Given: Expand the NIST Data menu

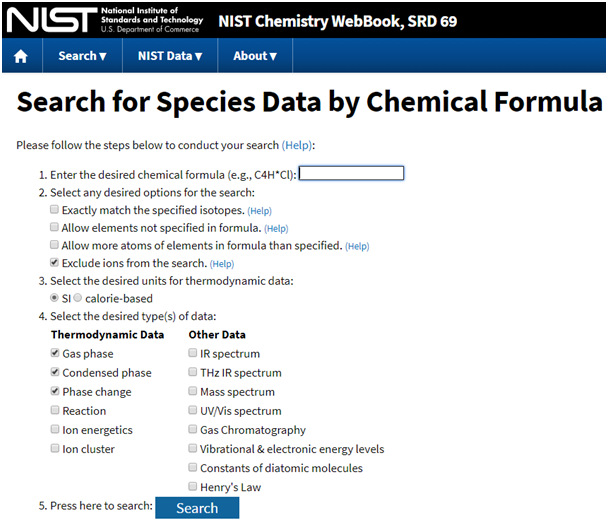Looking at the screenshot, I should pyautogui.click(x=170, y=56).
